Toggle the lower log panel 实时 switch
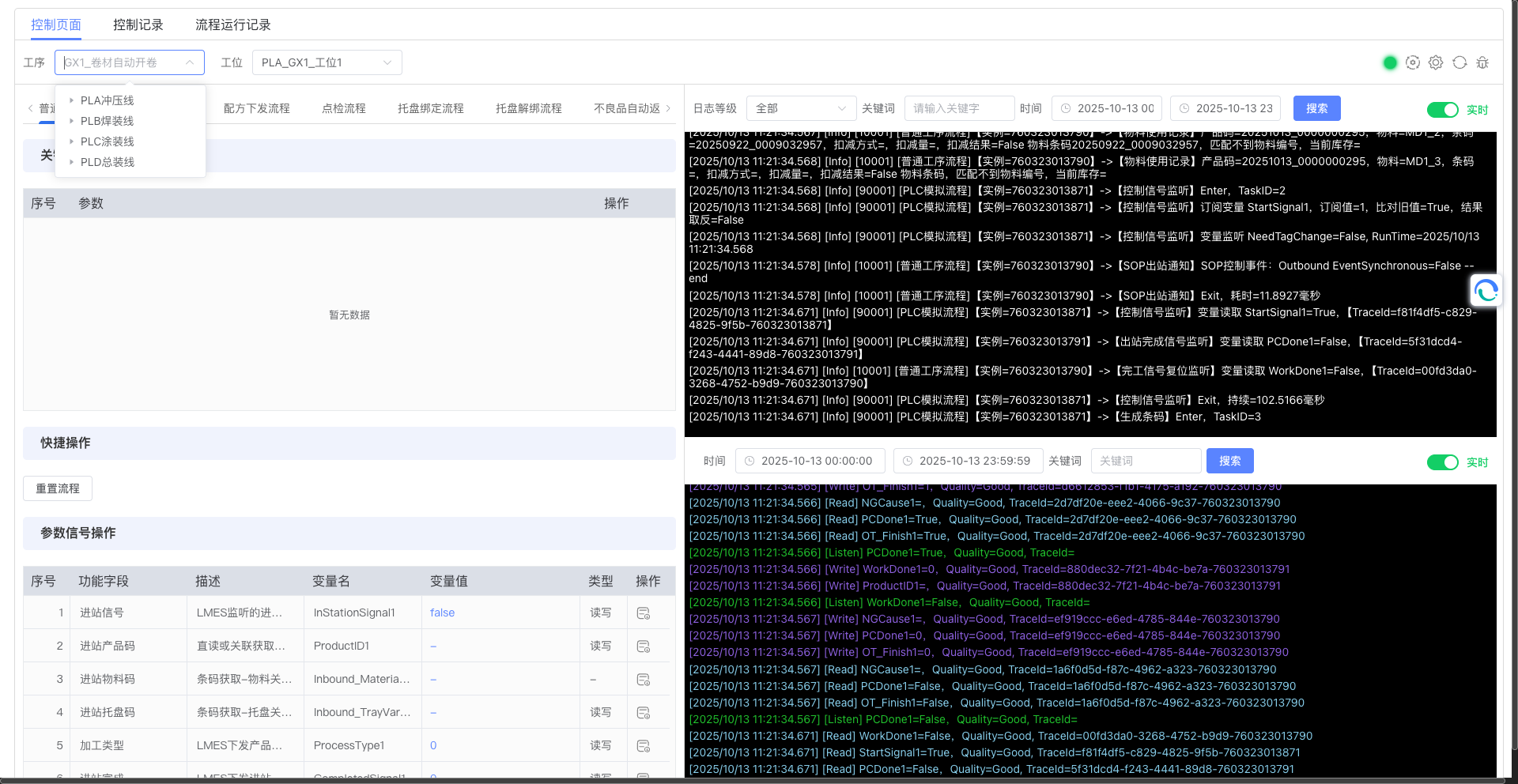The height and width of the screenshot is (784, 1518). (1442, 462)
